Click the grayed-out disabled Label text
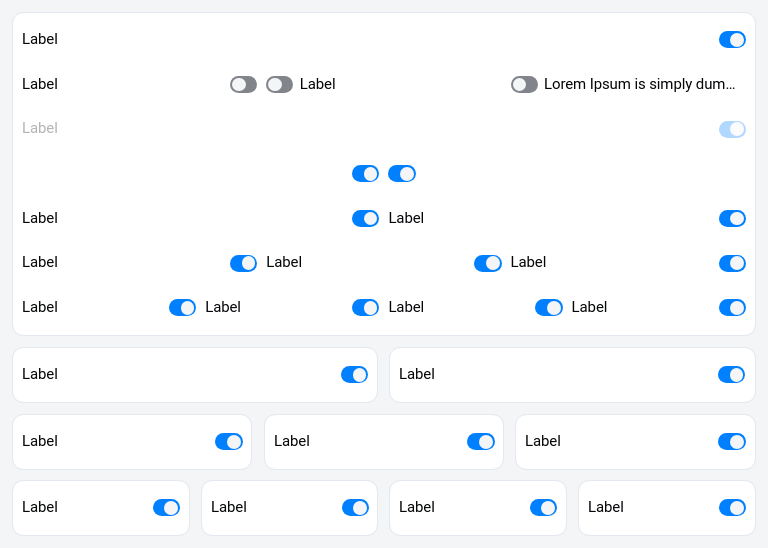The width and height of the screenshot is (768, 548). coord(40,128)
